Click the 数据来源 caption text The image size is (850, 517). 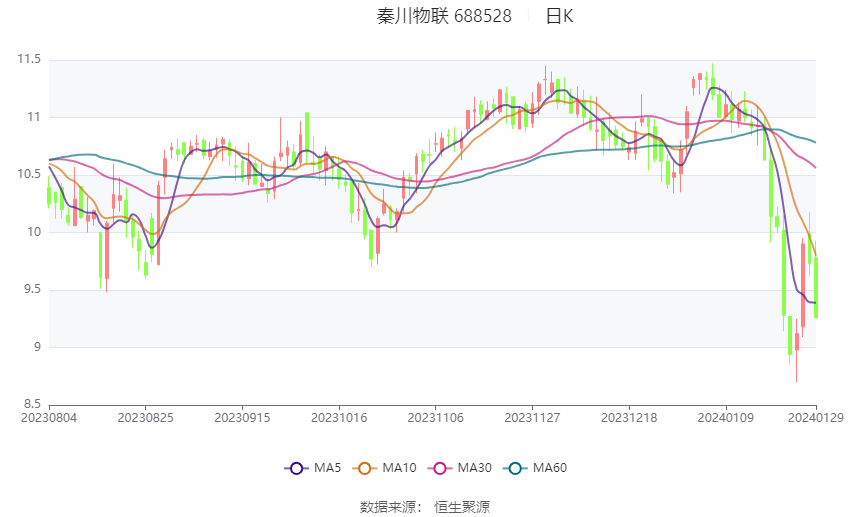[x=390, y=507]
